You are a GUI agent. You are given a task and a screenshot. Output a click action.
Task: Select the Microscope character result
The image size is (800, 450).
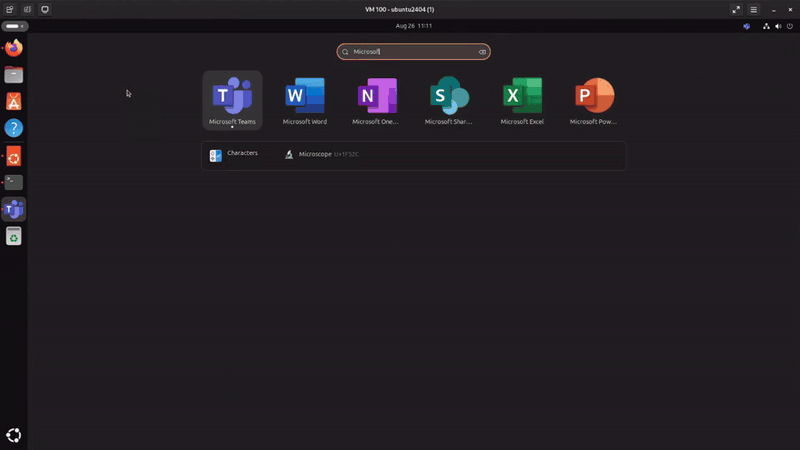click(321, 154)
